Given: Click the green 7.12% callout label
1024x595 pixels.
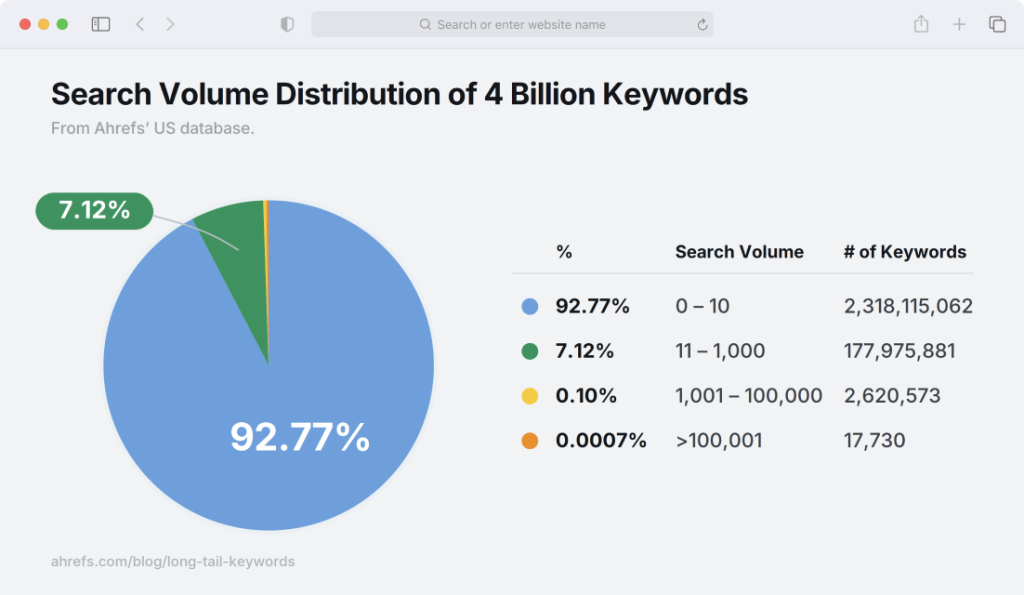Looking at the screenshot, I should (94, 211).
